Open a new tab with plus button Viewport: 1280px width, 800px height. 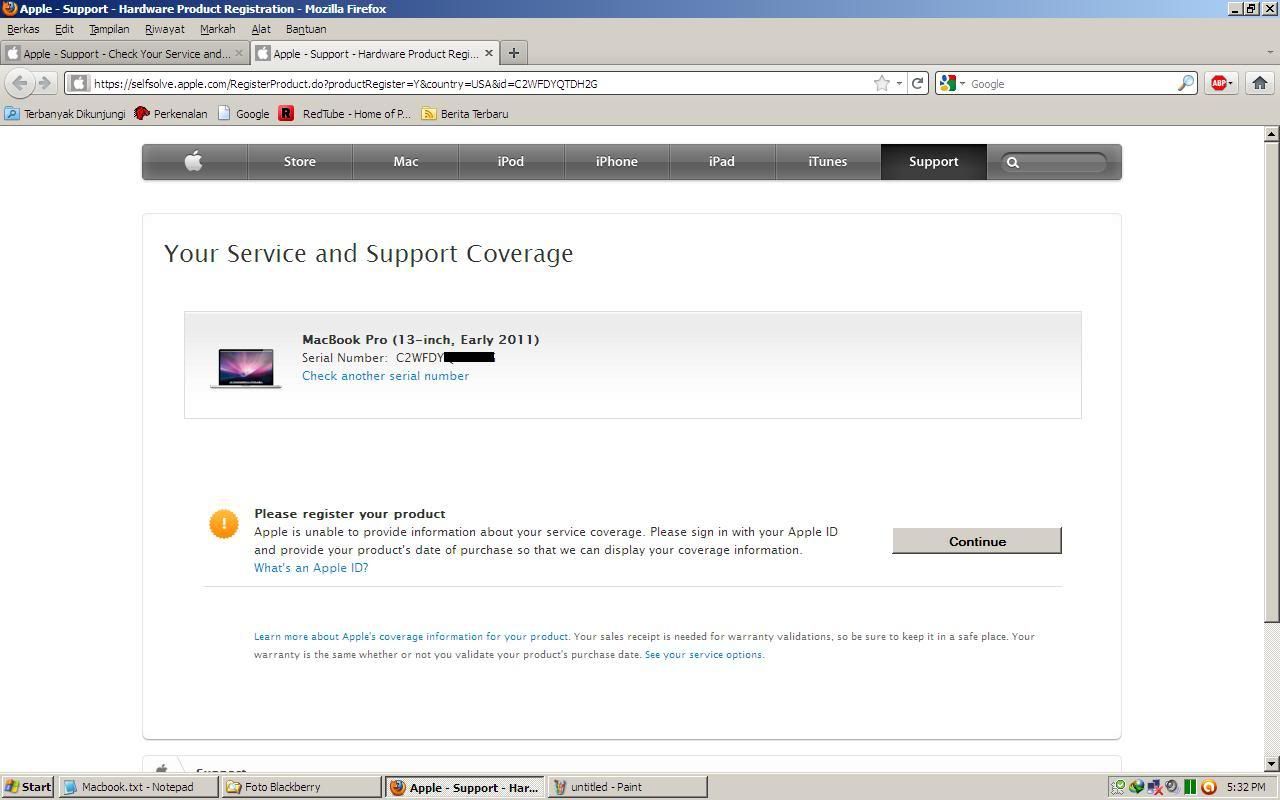point(513,53)
